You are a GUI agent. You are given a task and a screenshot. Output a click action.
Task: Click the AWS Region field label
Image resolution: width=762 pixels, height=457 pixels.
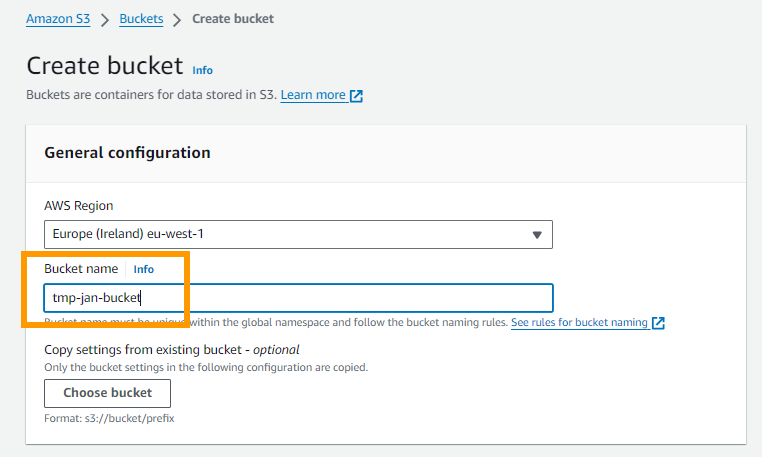click(78, 205)
